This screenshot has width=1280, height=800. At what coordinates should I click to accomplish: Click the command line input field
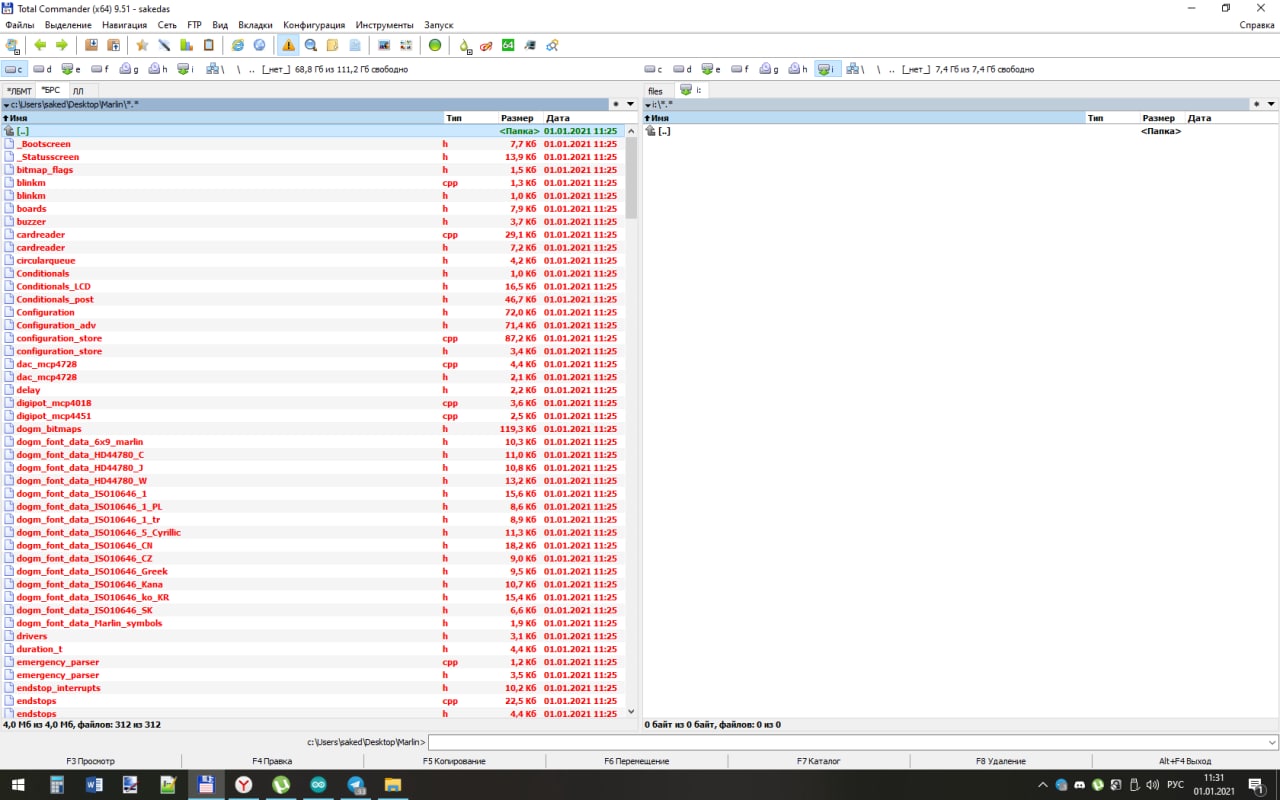[853, 743]
